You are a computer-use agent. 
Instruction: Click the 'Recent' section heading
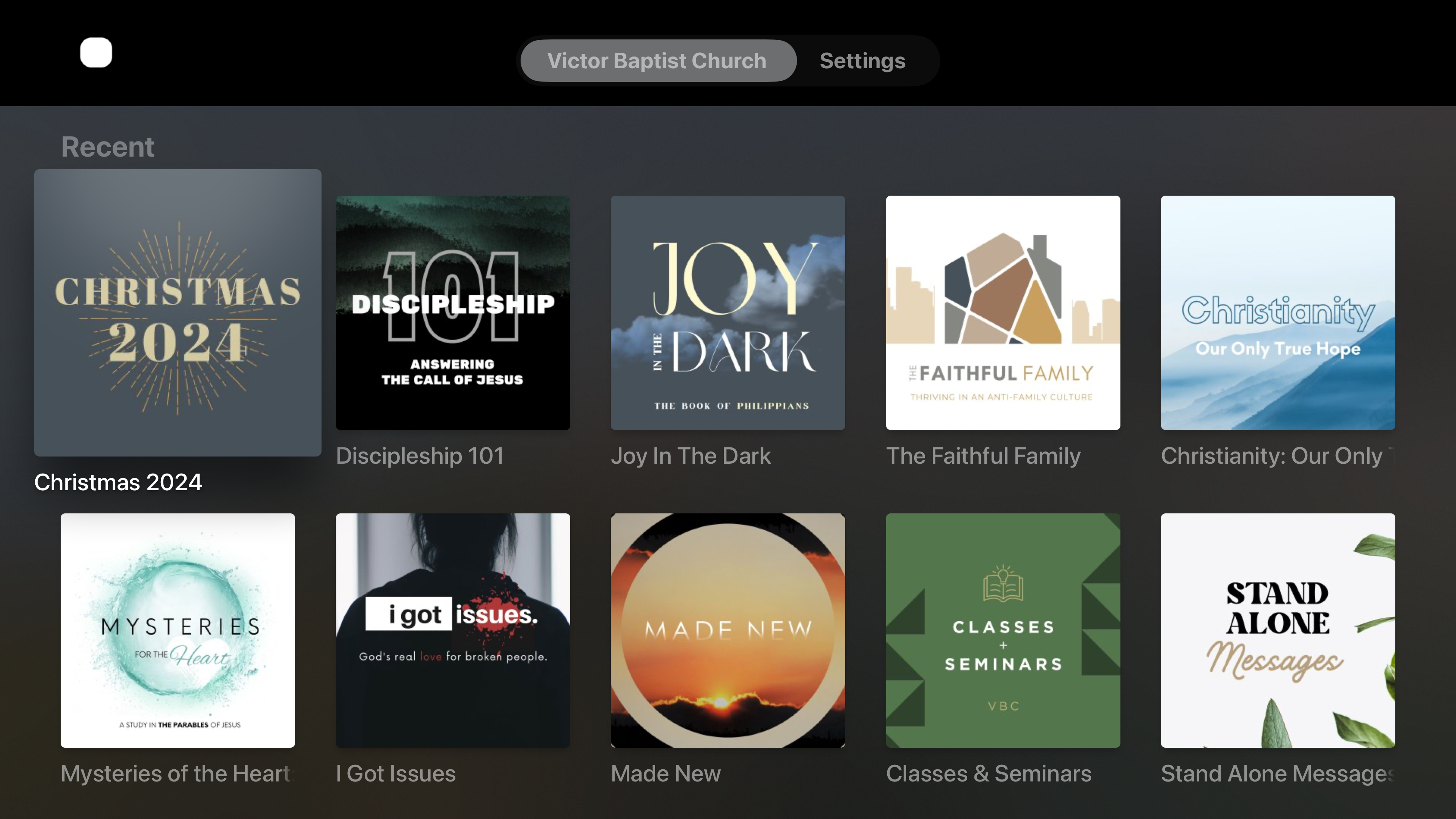click(107, 147)
